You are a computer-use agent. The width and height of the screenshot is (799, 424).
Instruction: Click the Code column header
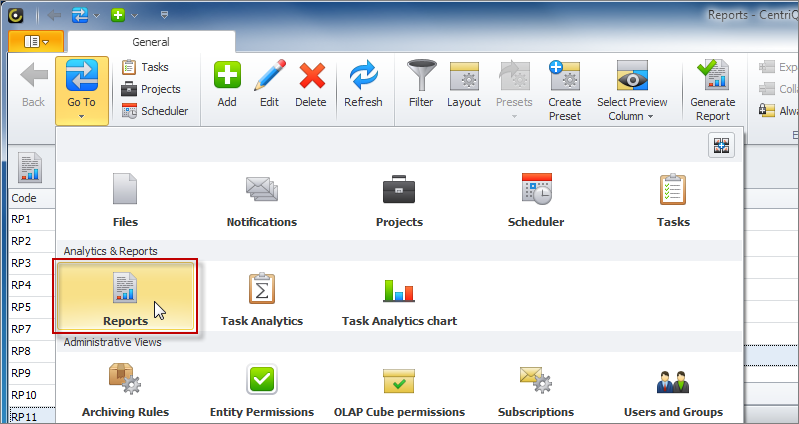click(32, 198)
